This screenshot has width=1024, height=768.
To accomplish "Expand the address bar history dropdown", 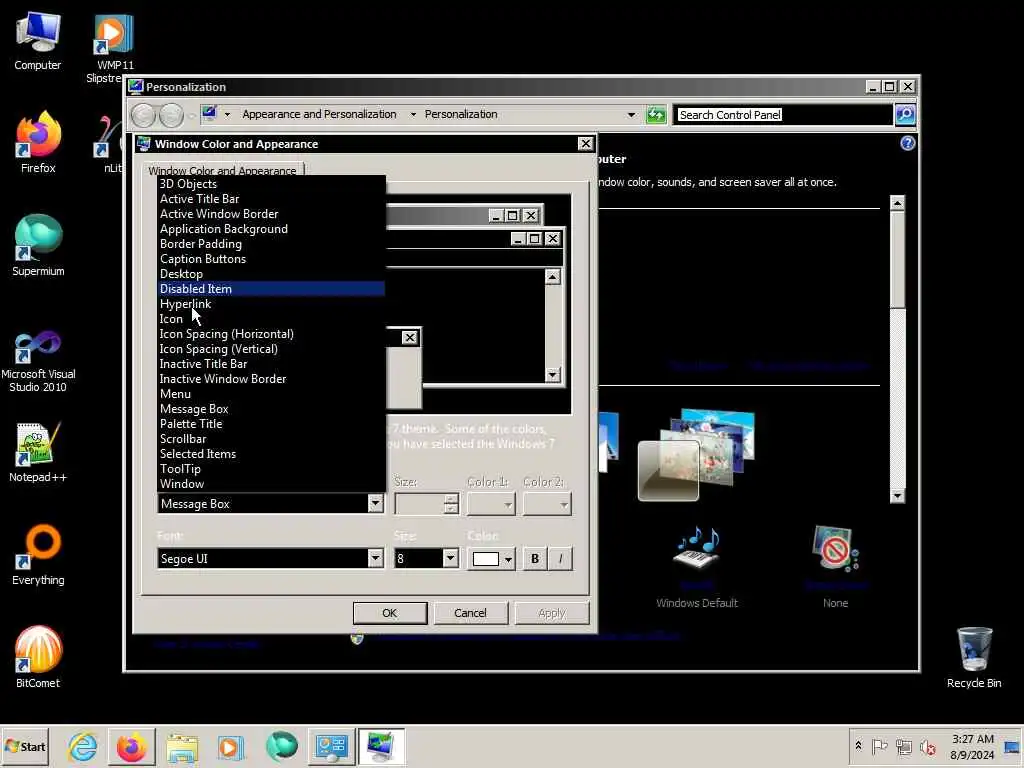I will (x=631, y=114).
